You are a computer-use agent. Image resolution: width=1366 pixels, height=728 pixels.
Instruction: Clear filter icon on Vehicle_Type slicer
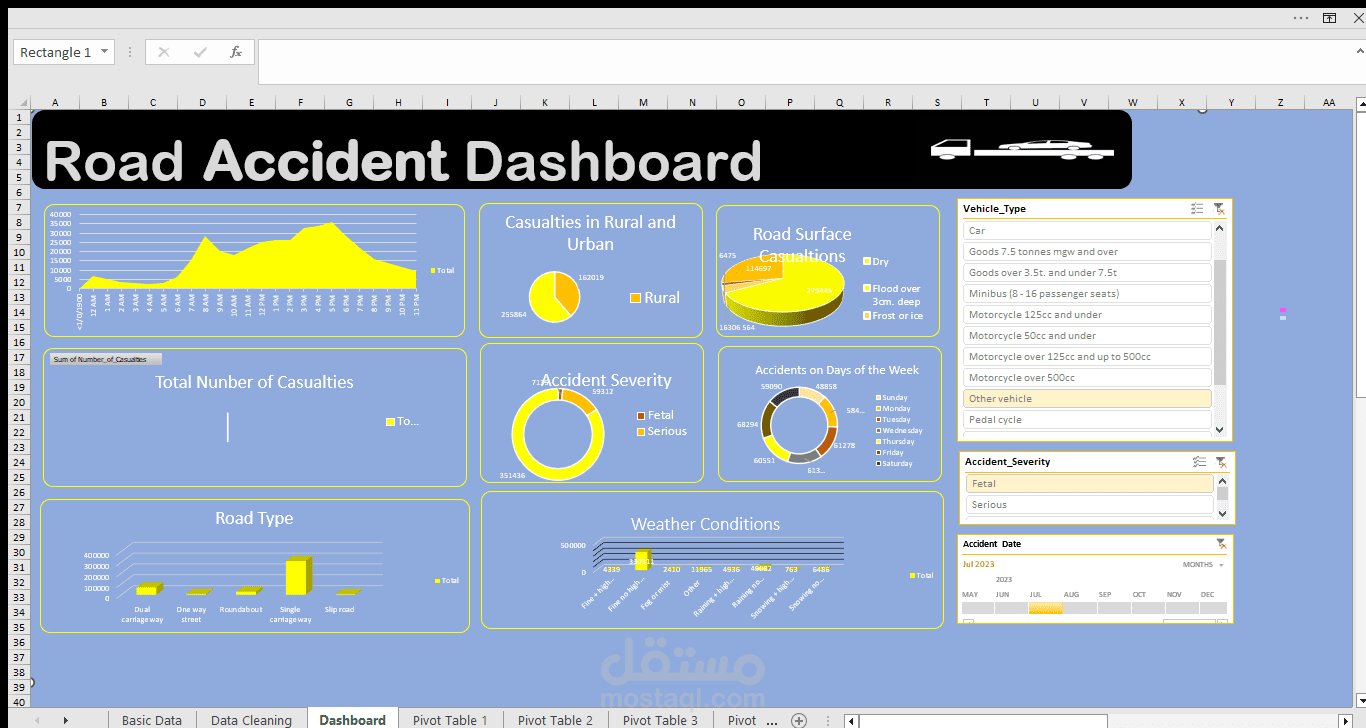[1219, 209]
